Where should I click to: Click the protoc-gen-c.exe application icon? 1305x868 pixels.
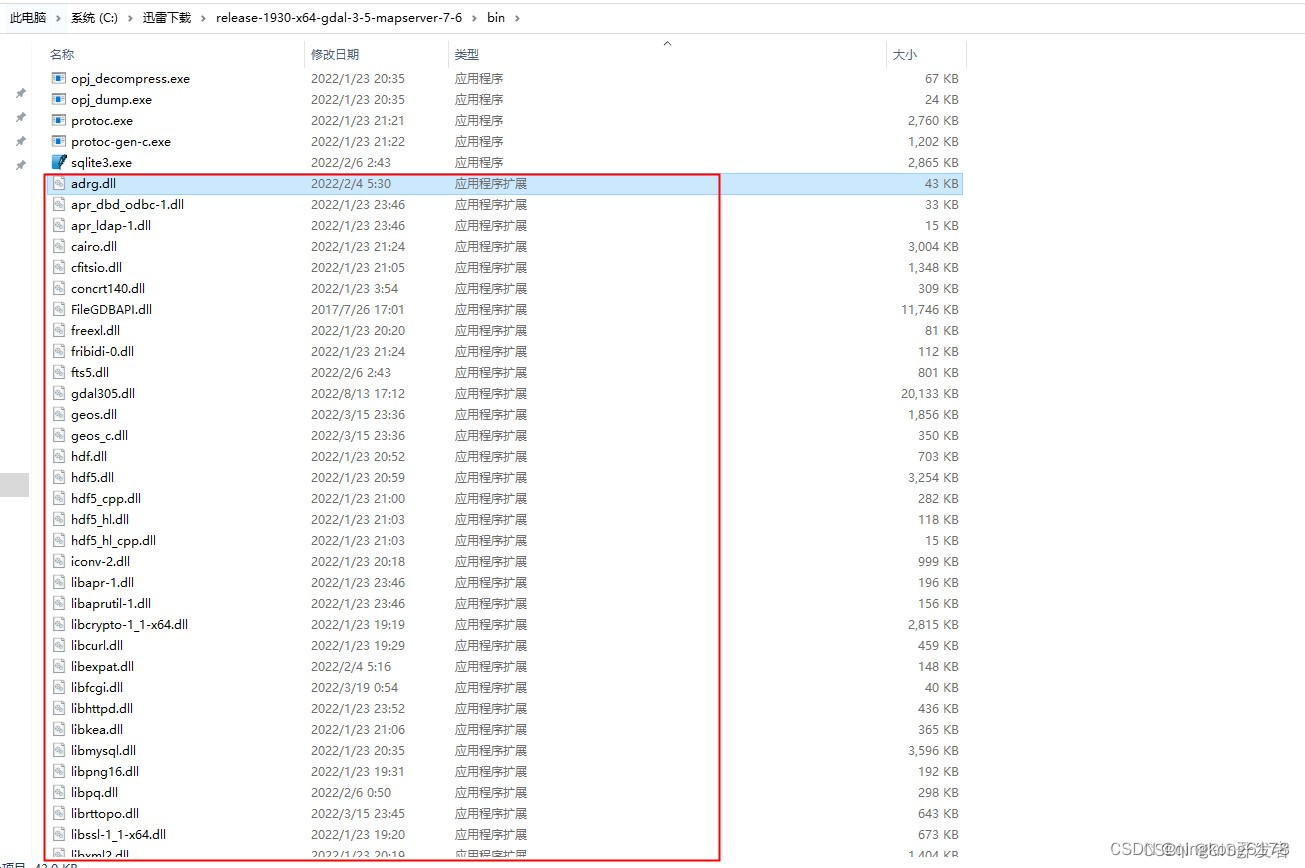point(61,141)
